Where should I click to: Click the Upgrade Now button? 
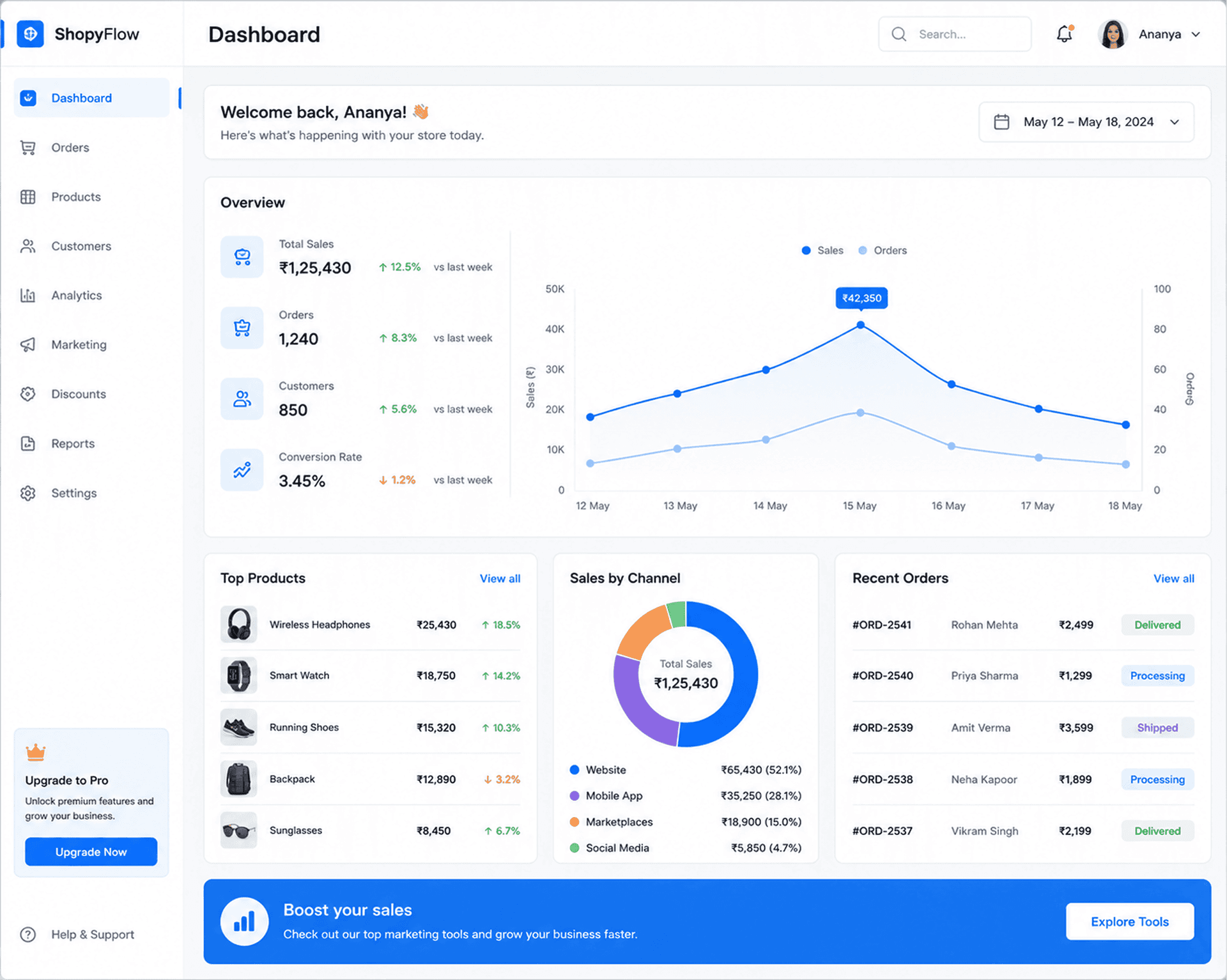pos(91,852)
